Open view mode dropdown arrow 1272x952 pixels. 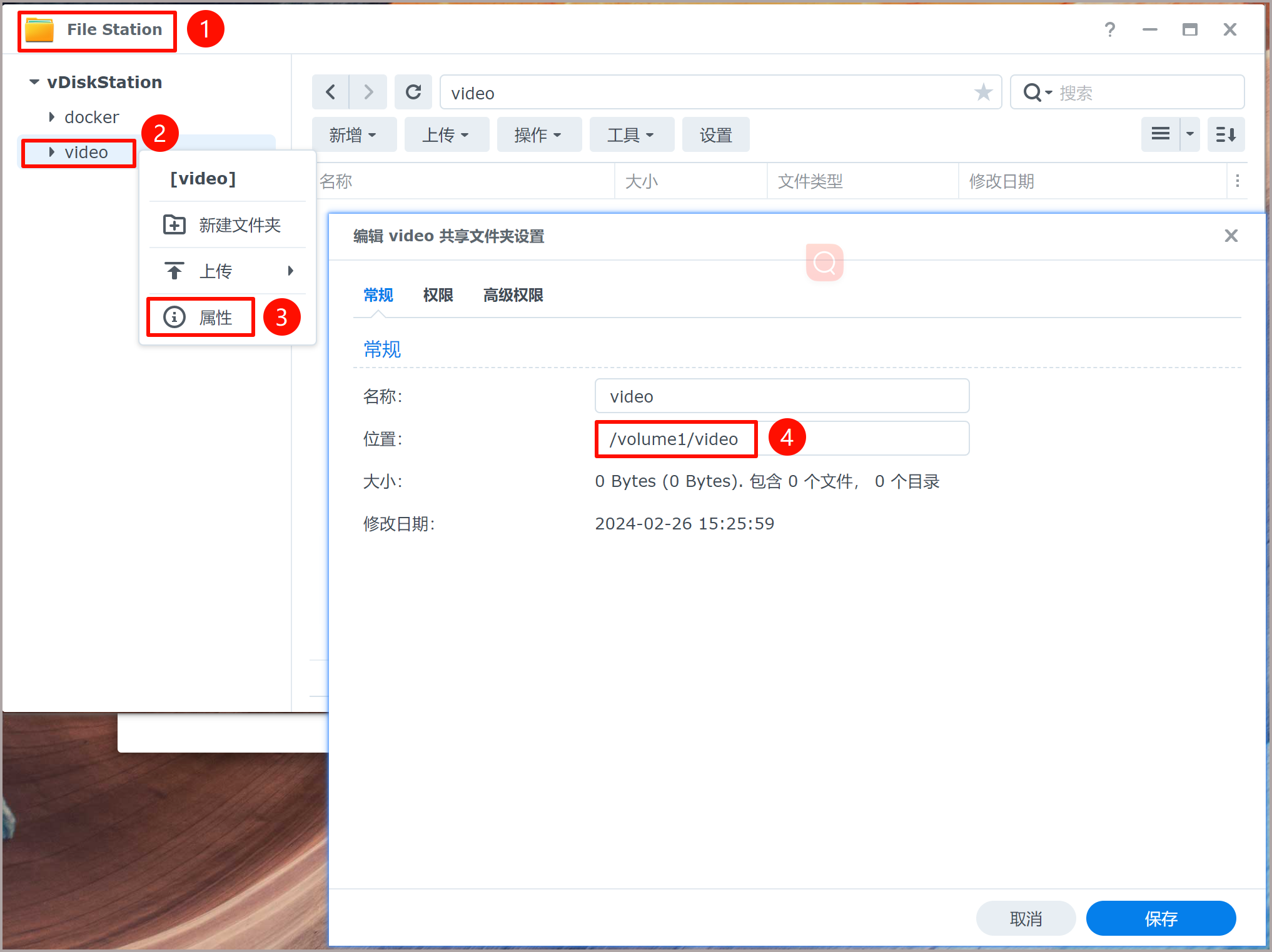[1190, 134]
